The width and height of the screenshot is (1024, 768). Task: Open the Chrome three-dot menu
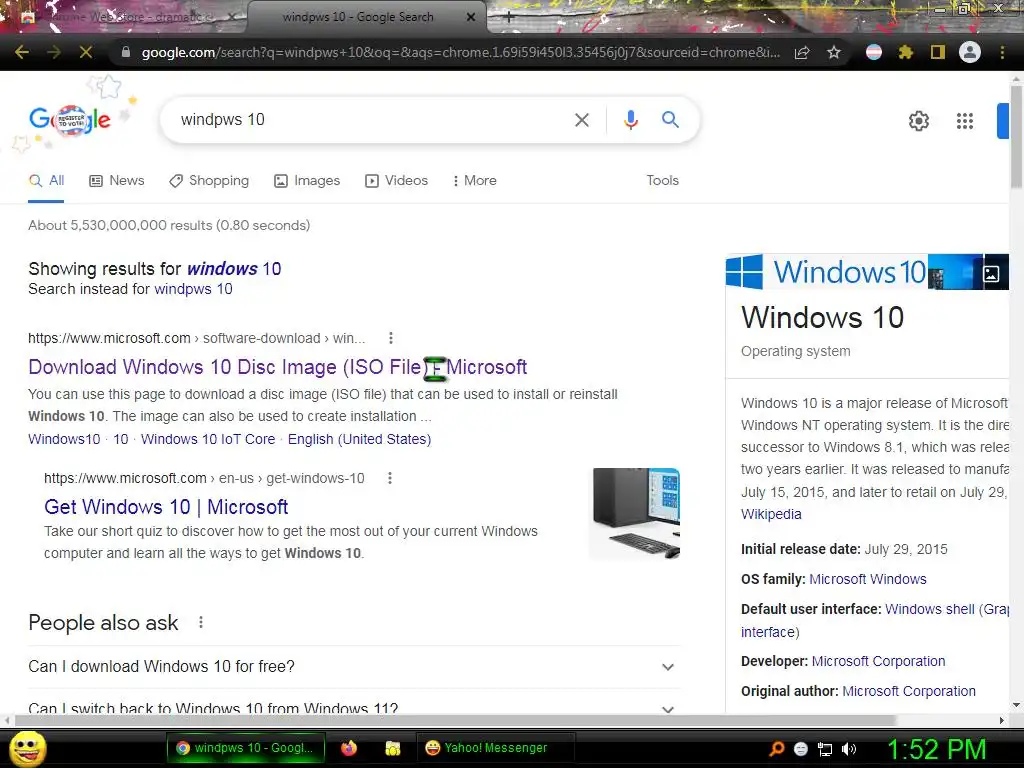[1002, 52]
